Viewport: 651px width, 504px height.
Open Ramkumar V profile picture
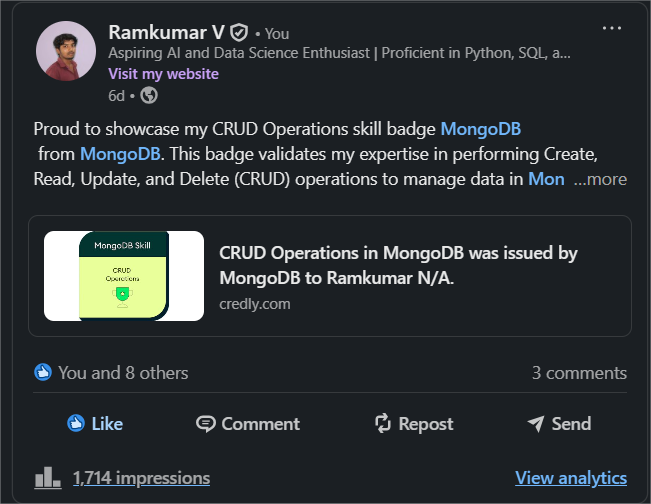pos(66,51)
